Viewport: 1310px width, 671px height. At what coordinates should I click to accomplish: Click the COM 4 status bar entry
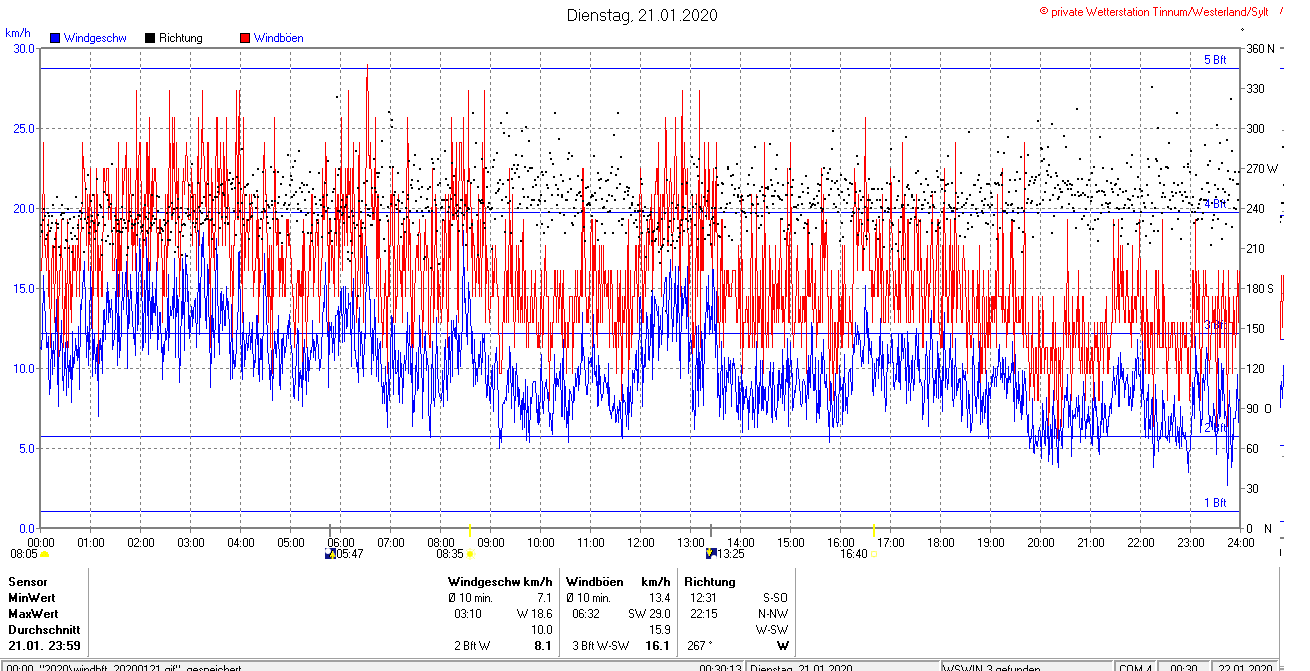1135,667
